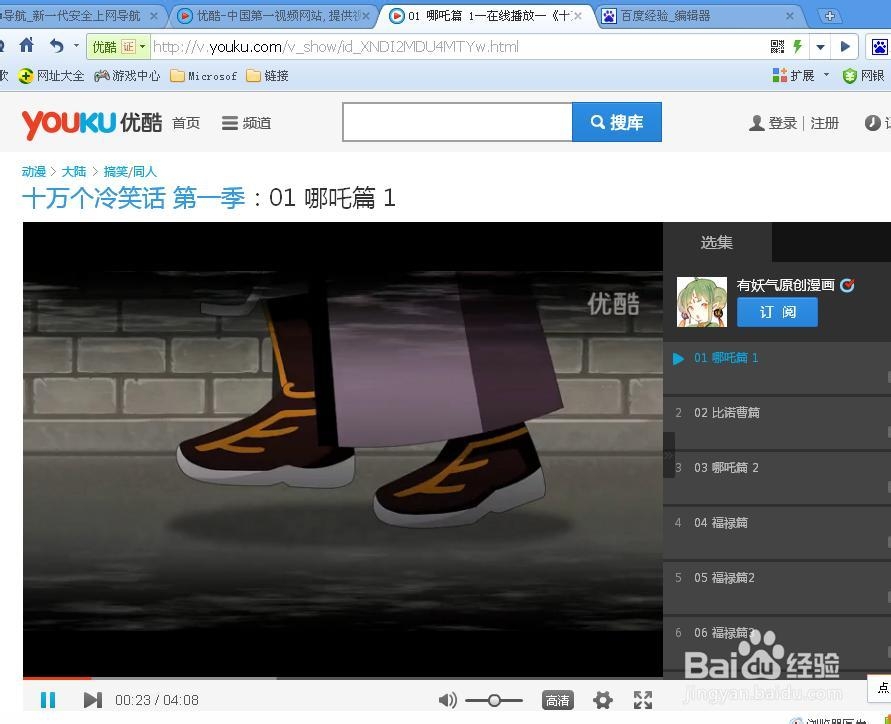Open the video player settings gear

pos(602,700)
